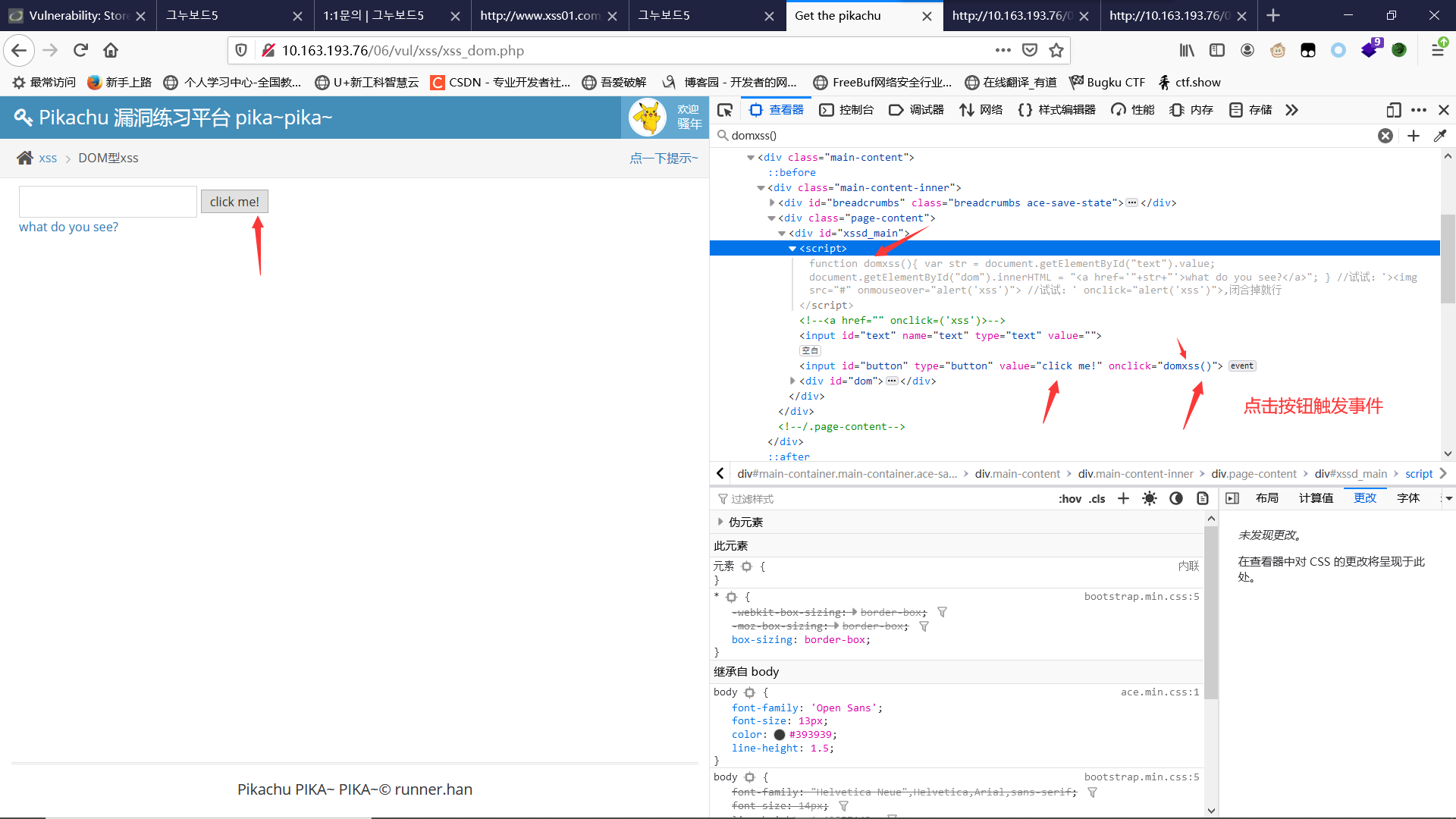Image resolution: width=1456 pixels, height=819 pixels.
Task: Switch to the 调试器 debugger tab
Action: 916,110
